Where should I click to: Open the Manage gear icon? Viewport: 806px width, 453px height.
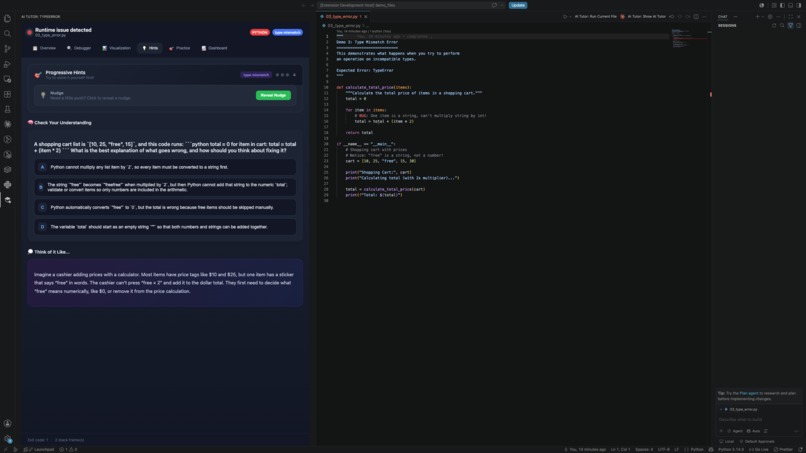[x=7, y=439]
